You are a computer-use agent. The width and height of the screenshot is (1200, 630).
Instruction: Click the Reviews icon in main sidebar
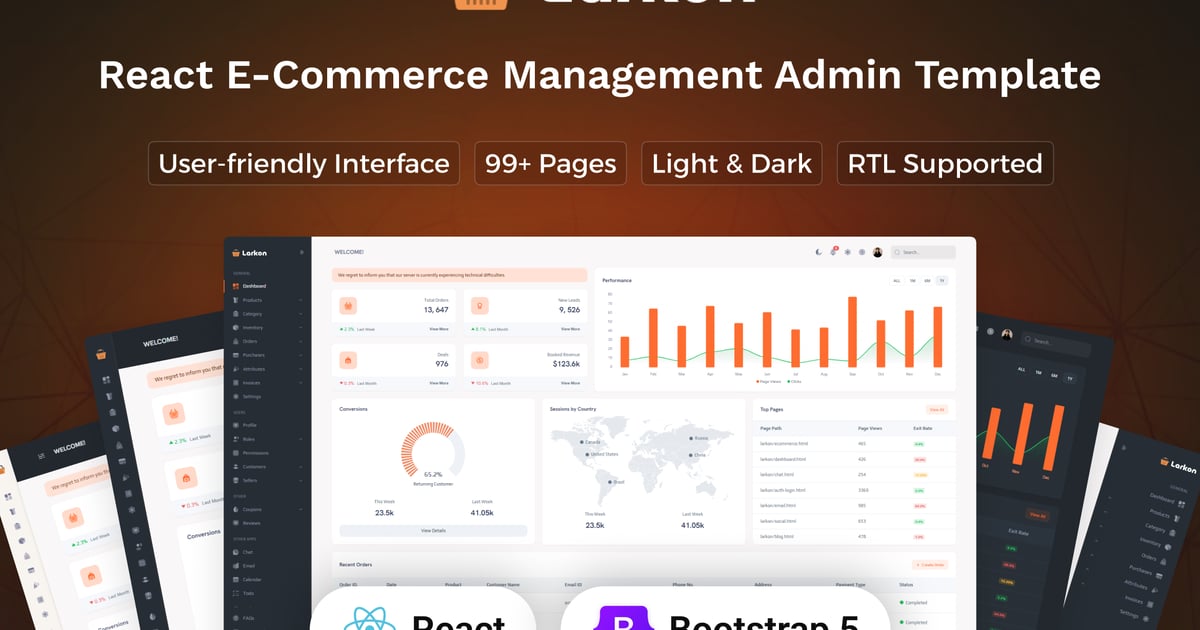click(x=236, y=523)
